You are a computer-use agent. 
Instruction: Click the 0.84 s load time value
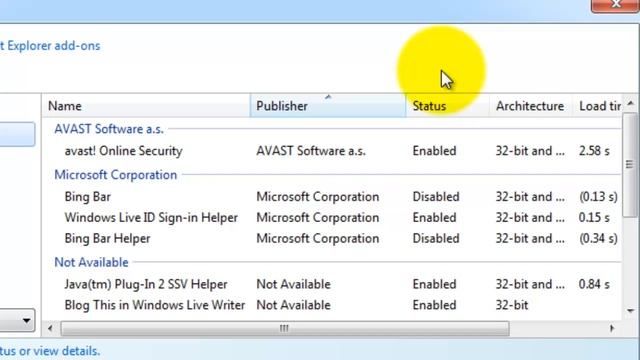[594, 284]
